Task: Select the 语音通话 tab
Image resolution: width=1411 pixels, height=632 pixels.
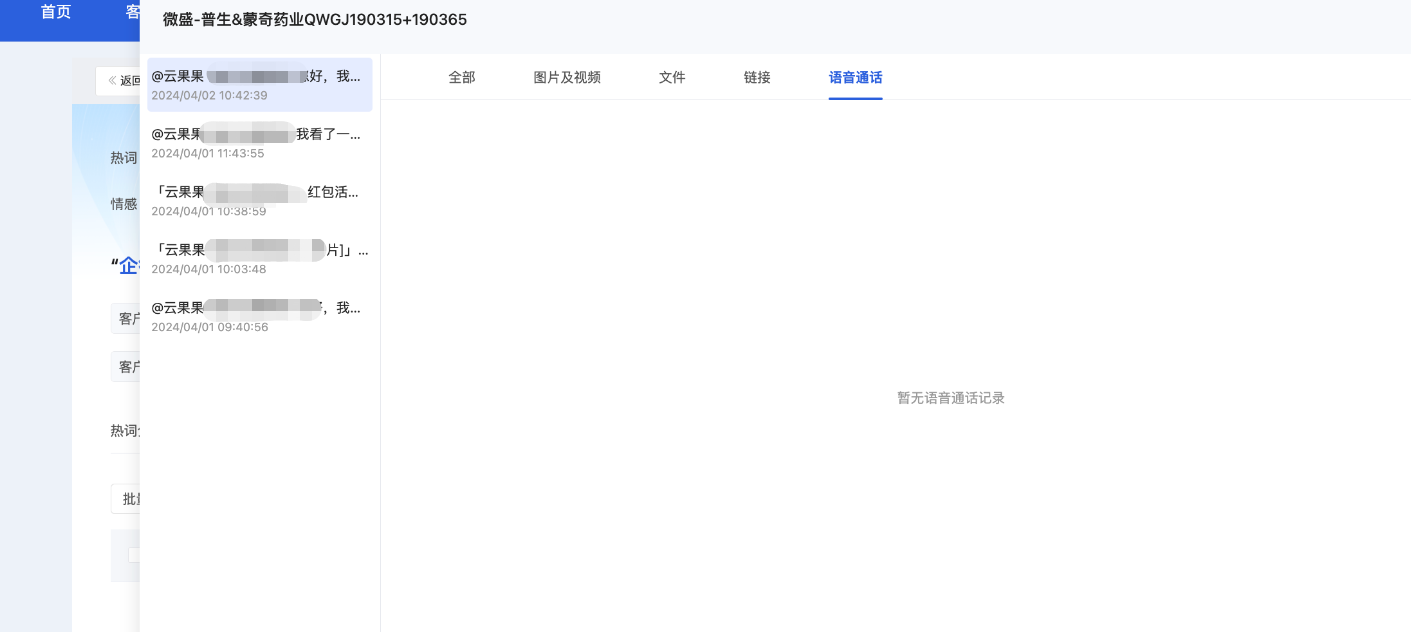Action: [x=855, y=77]
